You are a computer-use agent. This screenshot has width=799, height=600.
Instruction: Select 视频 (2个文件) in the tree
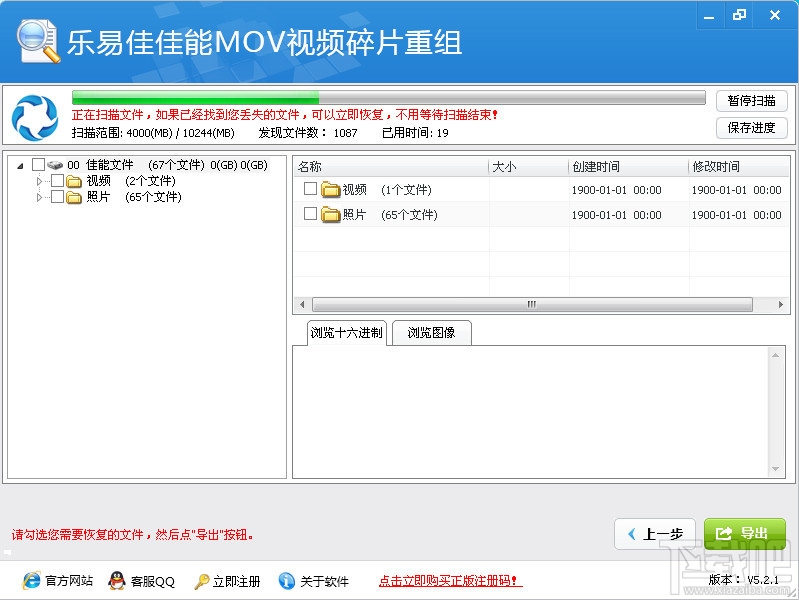(x=131, y=181)
